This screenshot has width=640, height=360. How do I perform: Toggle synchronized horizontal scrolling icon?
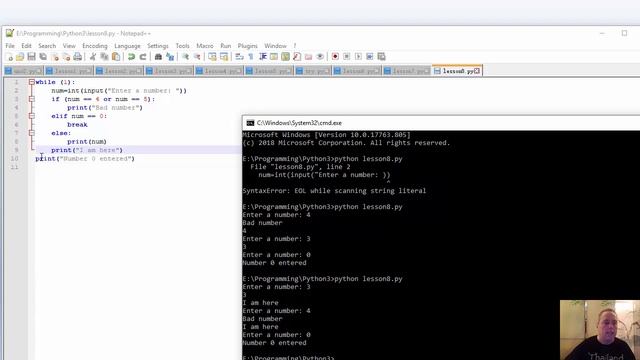224,57
